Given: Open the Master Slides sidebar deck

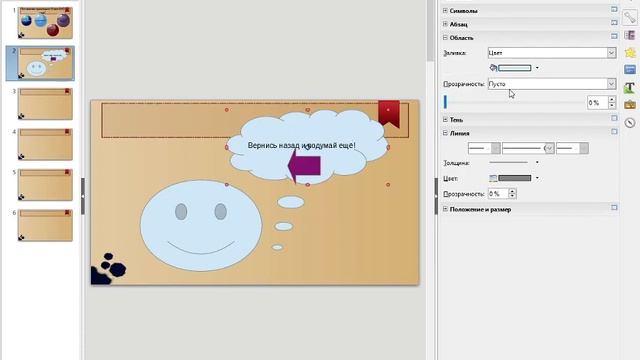Looking at the screenshot, I should point(630,70).
